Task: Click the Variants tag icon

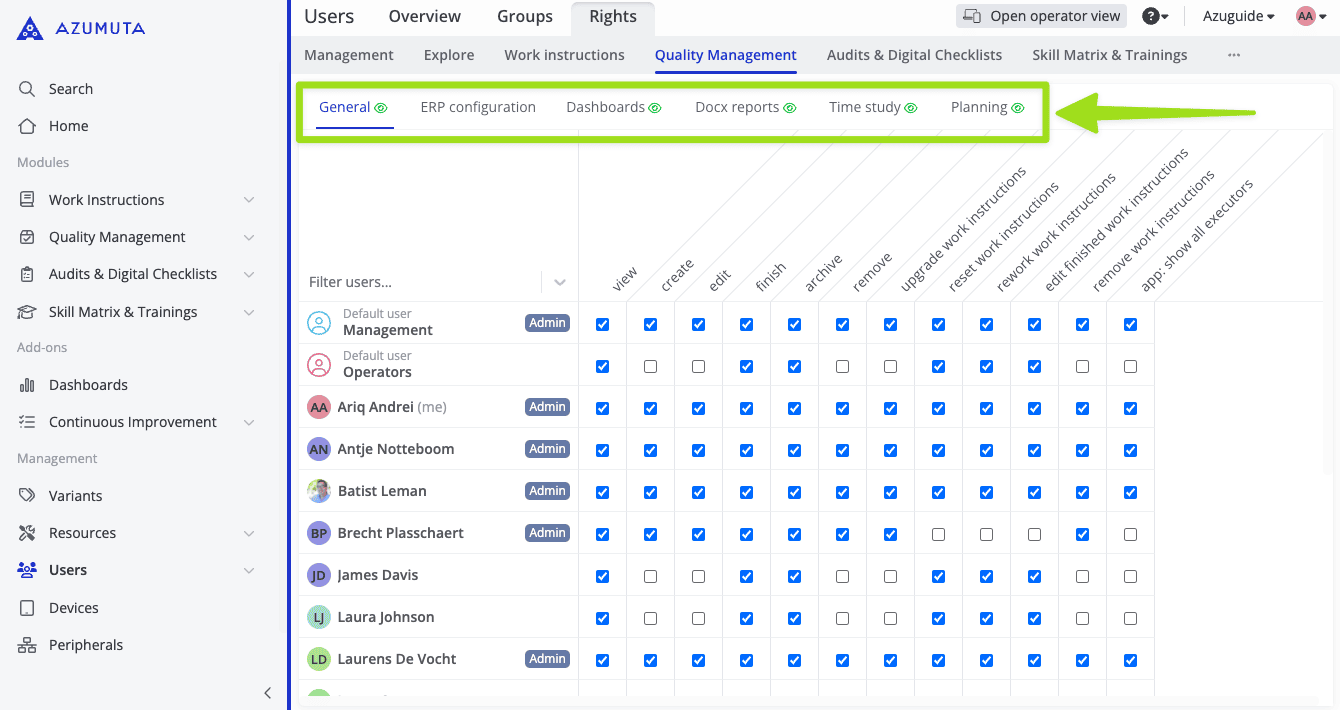Action: [x=27, y=496]
